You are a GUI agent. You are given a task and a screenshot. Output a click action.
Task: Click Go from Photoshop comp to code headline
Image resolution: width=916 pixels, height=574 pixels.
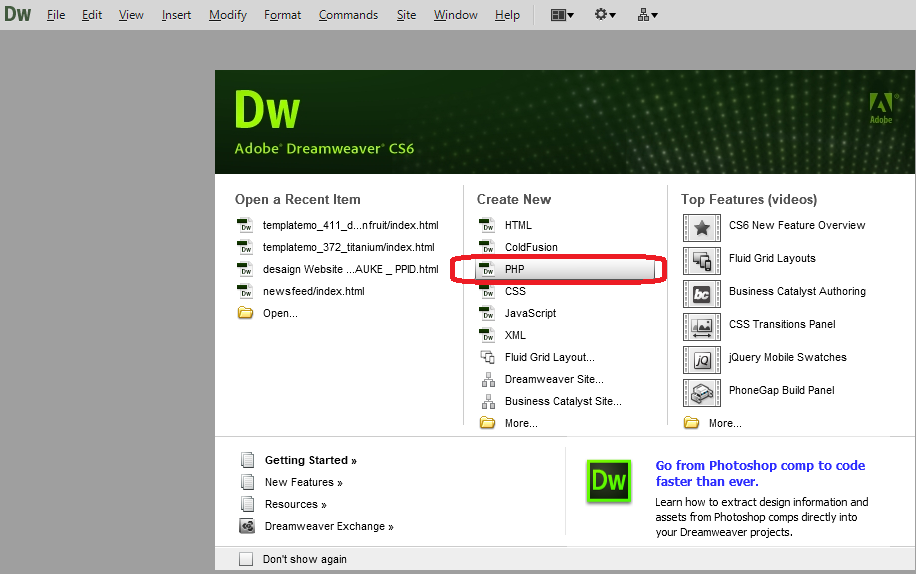tap(760, 474)
